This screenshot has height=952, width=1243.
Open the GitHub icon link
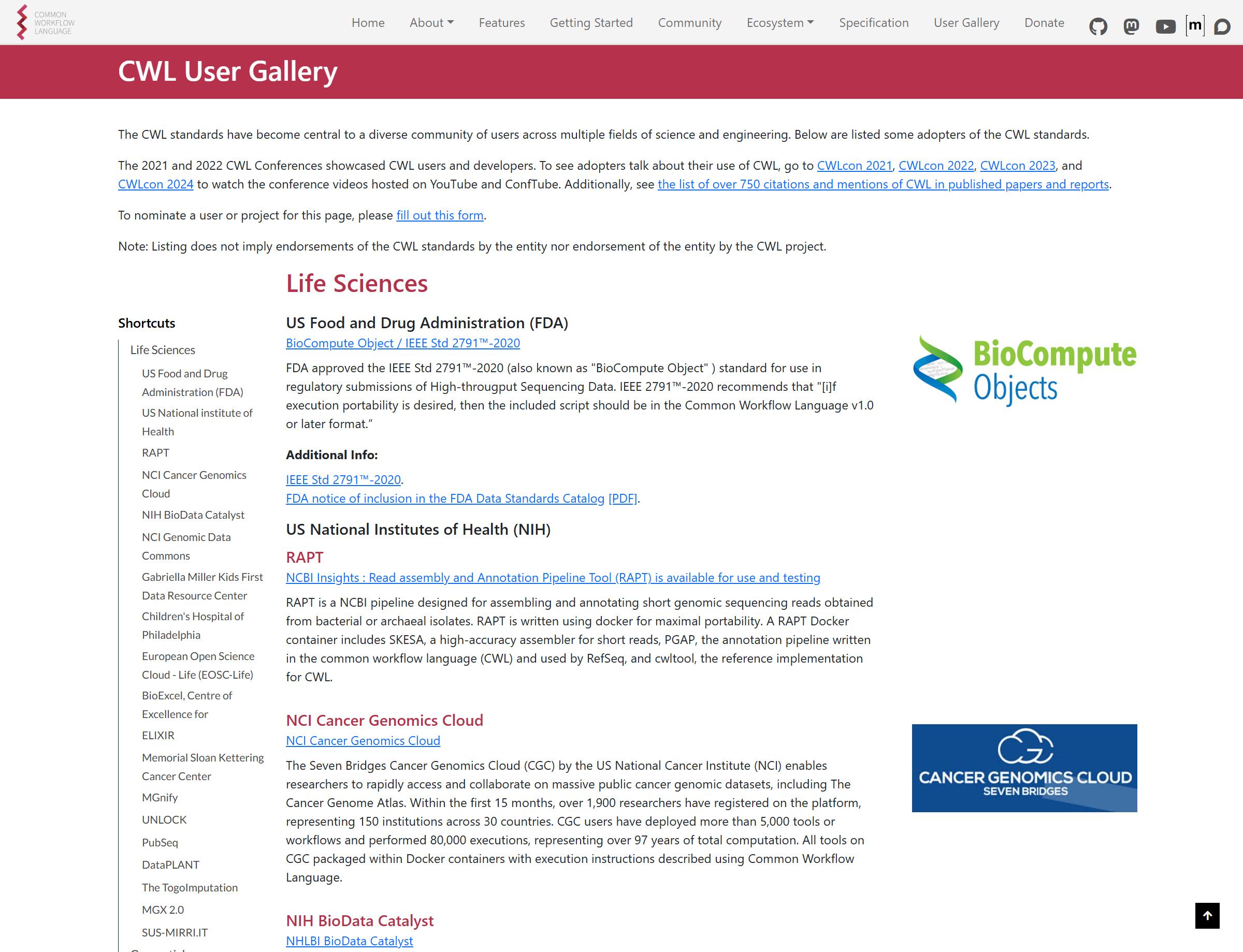(x=1098, y=26)
